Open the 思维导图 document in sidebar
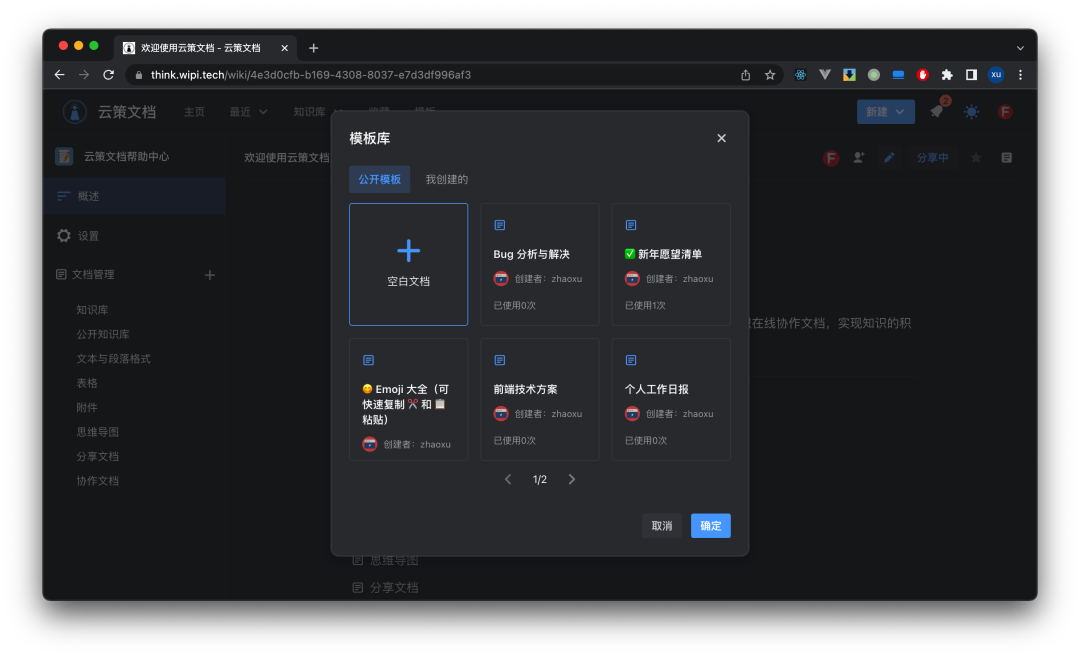 tap(97, 432)
